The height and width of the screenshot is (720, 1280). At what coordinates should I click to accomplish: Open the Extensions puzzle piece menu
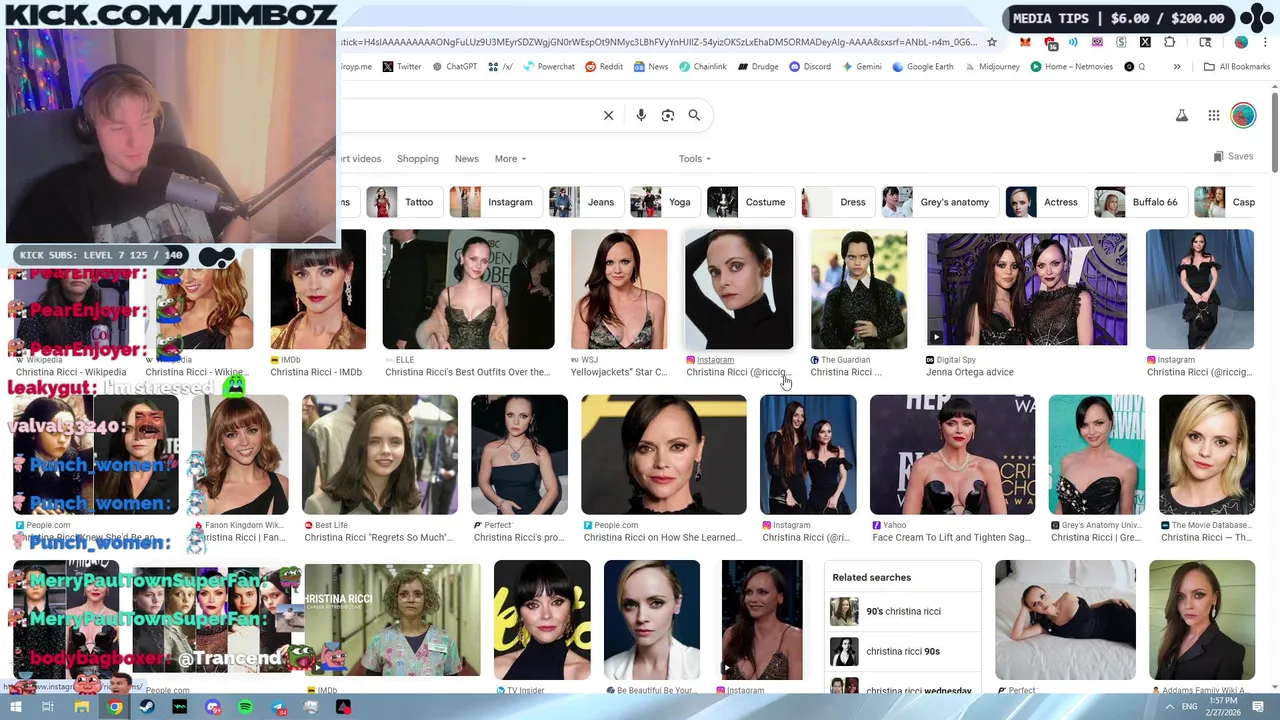point(1170,42)
